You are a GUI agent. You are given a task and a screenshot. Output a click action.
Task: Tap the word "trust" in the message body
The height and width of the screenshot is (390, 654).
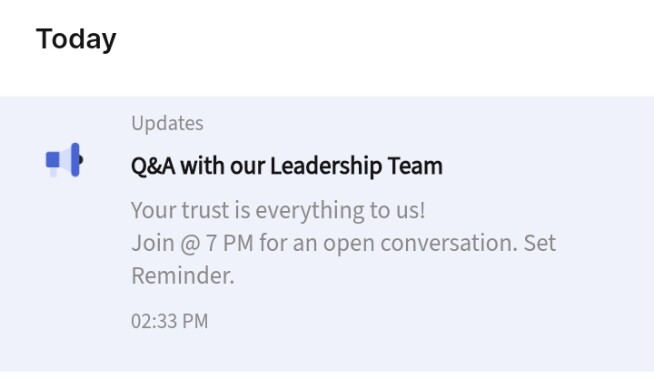click(205, 210)
